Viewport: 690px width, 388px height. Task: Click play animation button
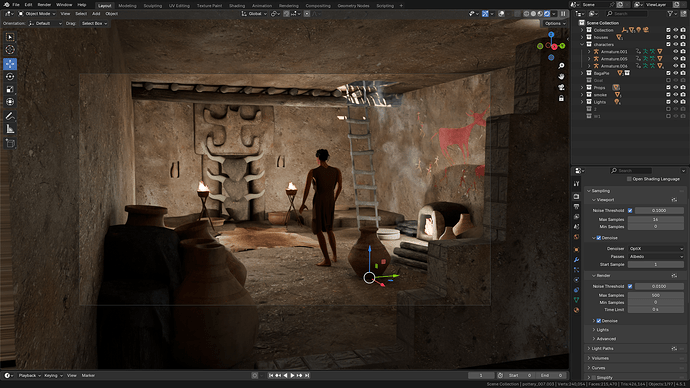click(x=292, y=376)
